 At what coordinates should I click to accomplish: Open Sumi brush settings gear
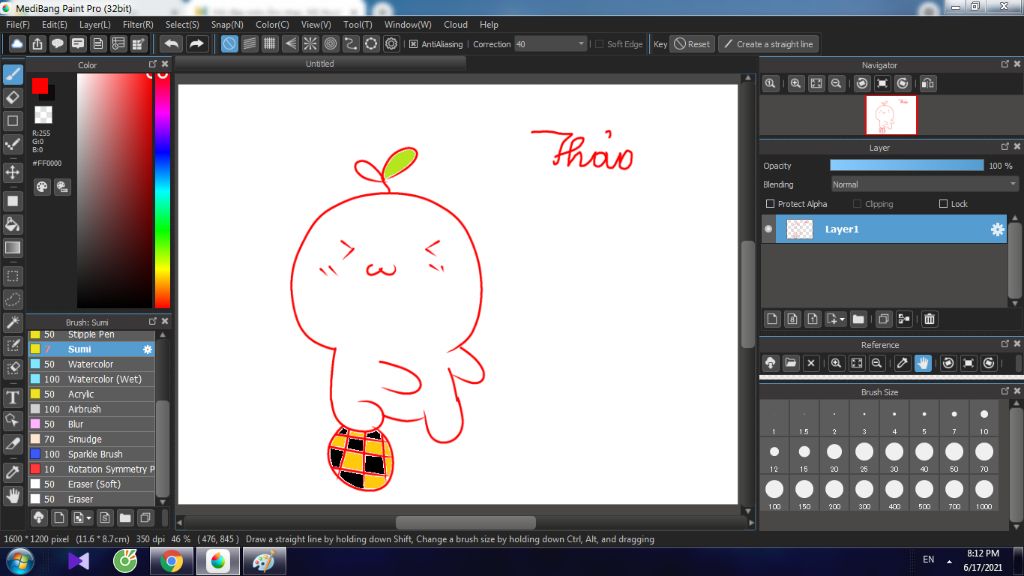pos(148,349)
